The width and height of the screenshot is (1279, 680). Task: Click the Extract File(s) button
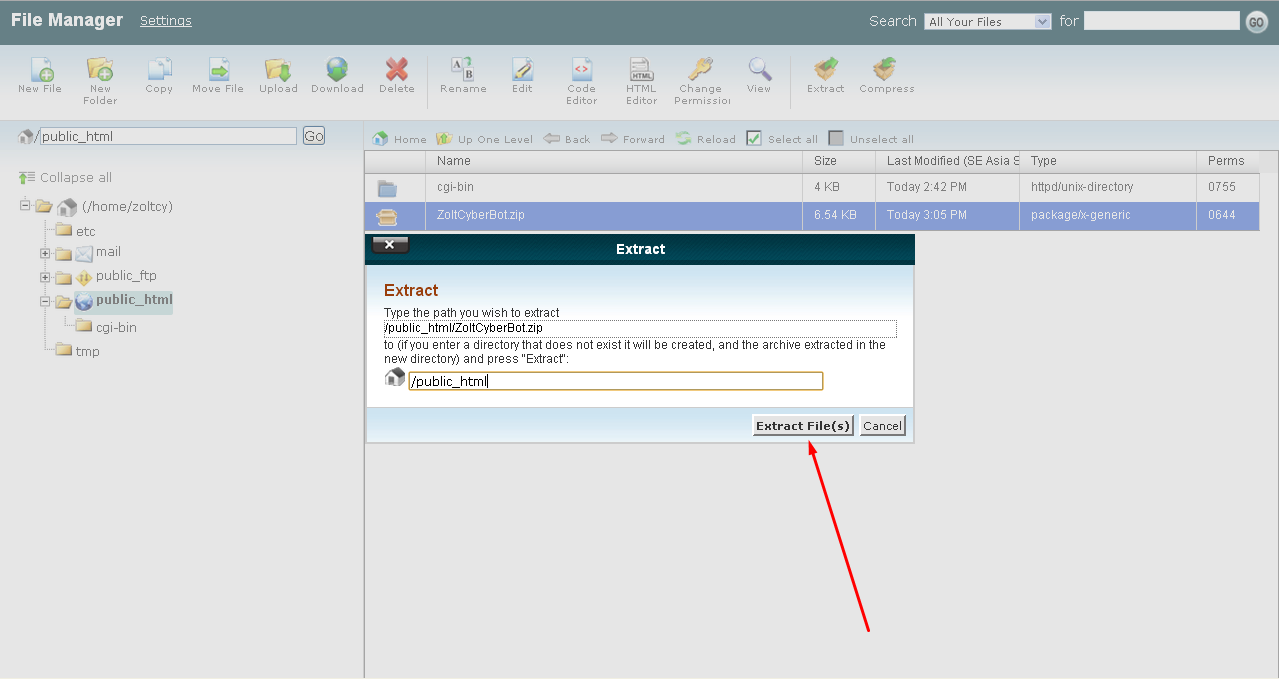click(803, 426)
